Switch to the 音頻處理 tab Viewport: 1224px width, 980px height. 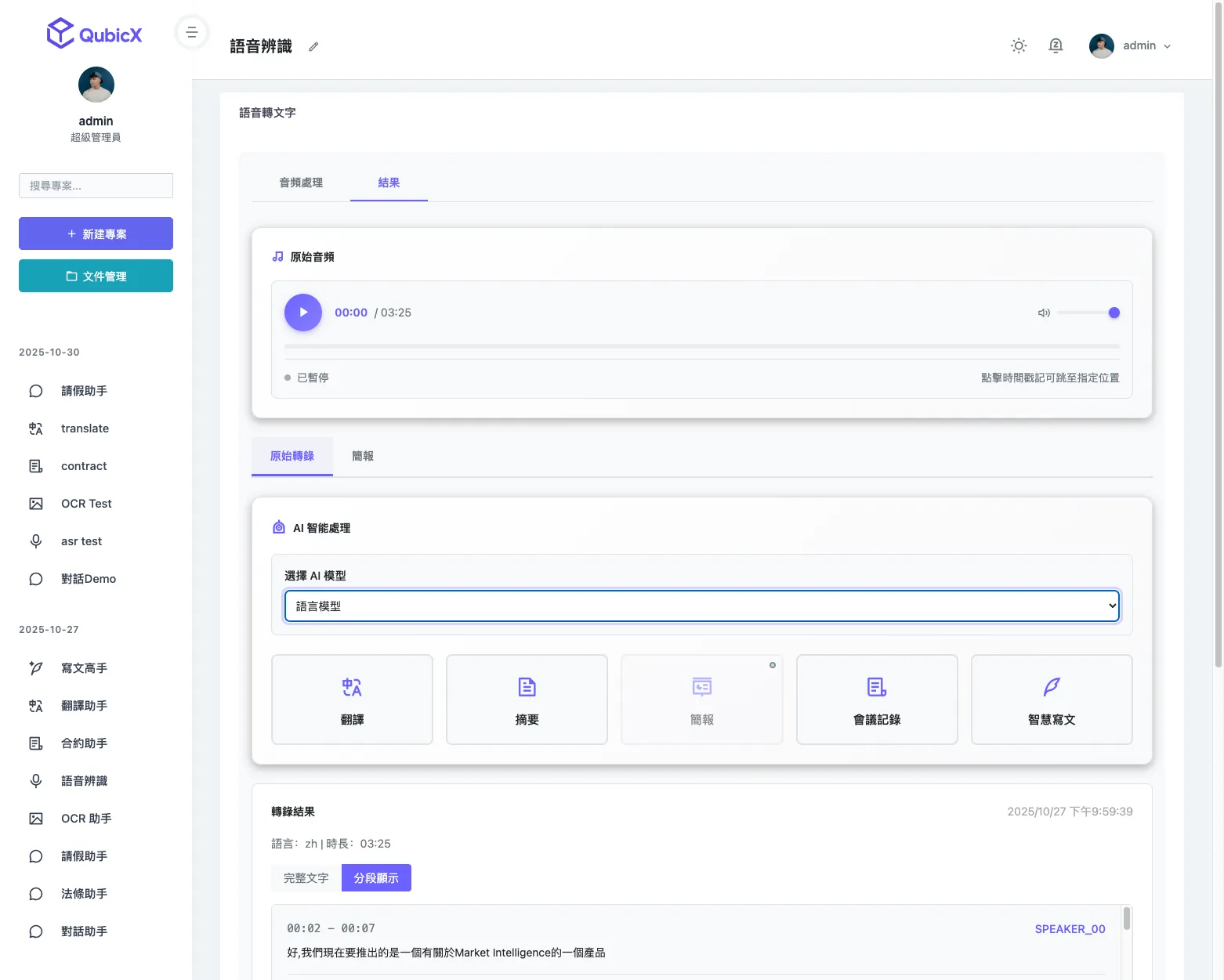[x=301, y=183]
